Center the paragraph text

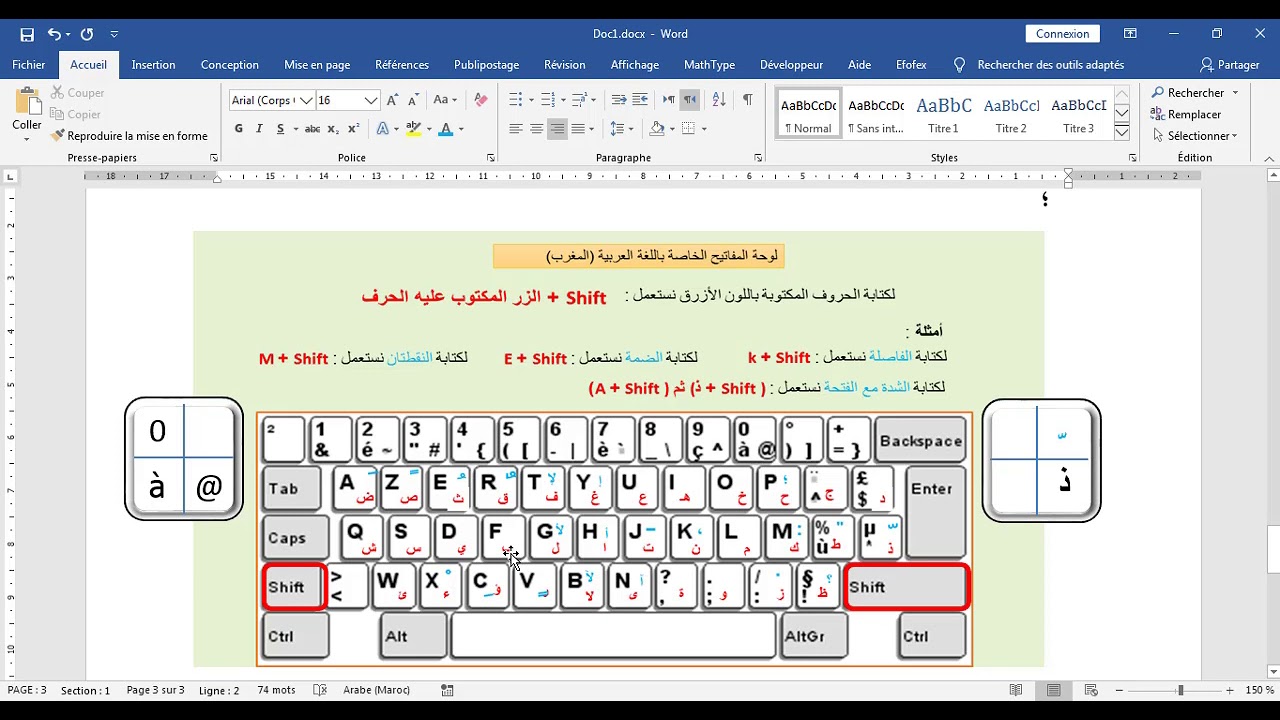pos(537,129)
